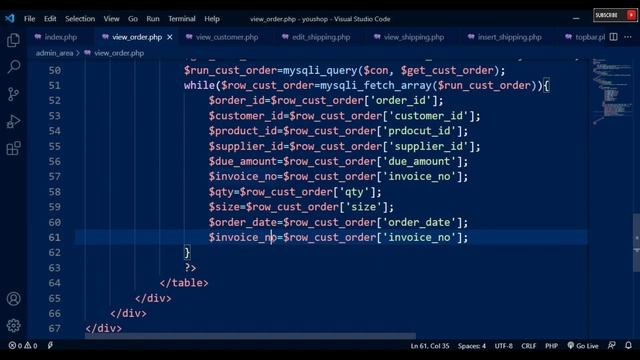Viewport: 640px width, 360px height.
Task: Click mysqli_query on line 50
Action: pyautogui.click(x=320, y=70)
